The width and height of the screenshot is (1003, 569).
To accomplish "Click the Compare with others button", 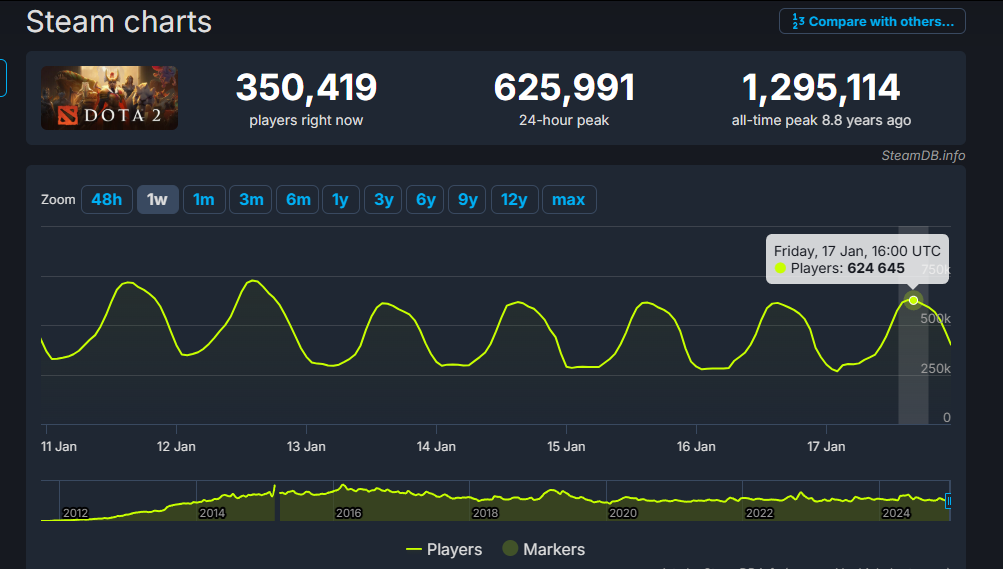I will (872, 21).
